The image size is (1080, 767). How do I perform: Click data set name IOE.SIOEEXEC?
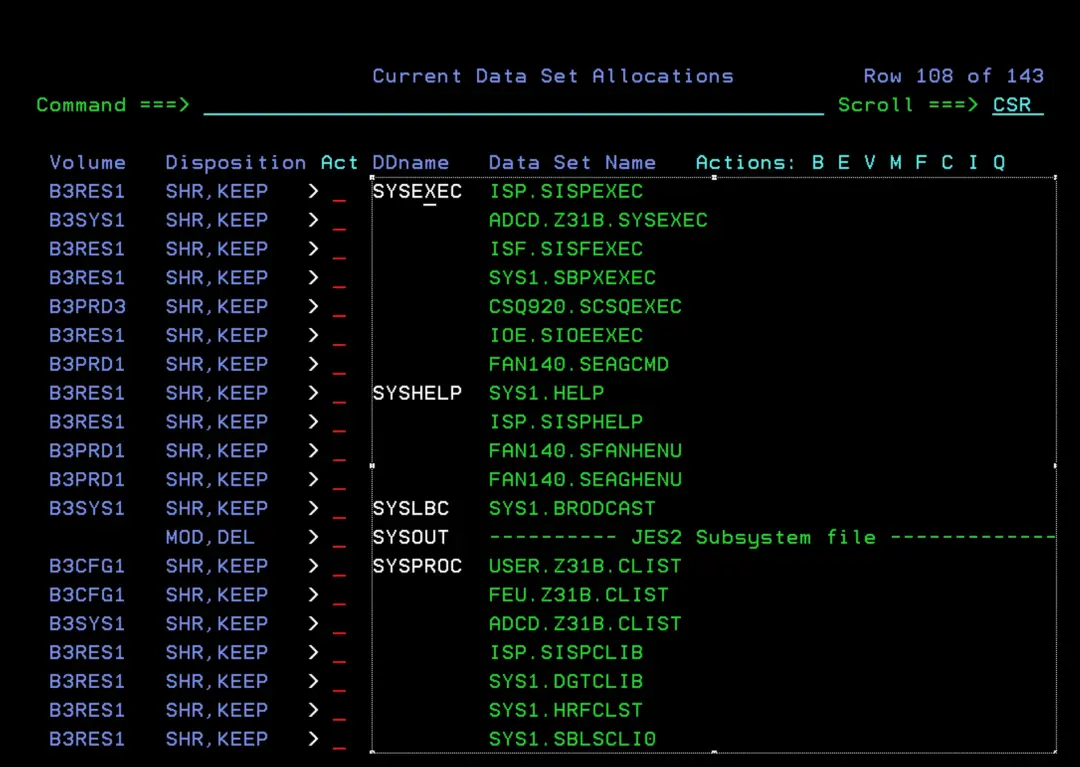565,335
